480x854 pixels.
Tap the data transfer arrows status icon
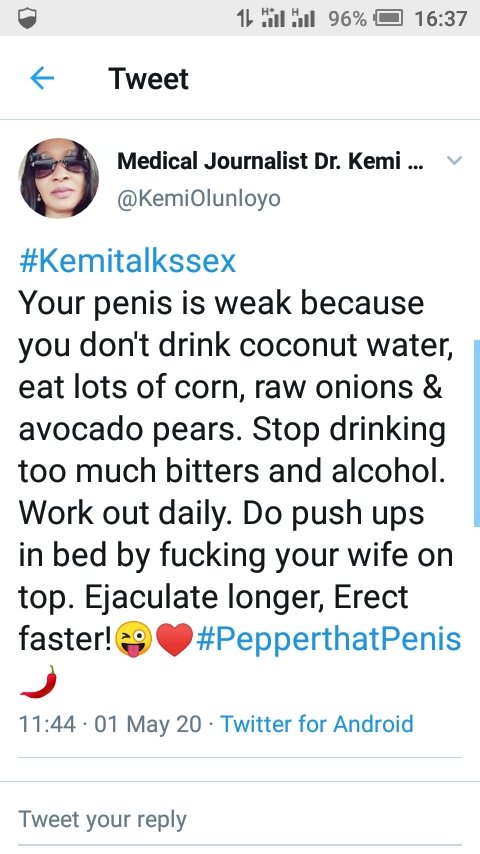click(x=245, y=19)
